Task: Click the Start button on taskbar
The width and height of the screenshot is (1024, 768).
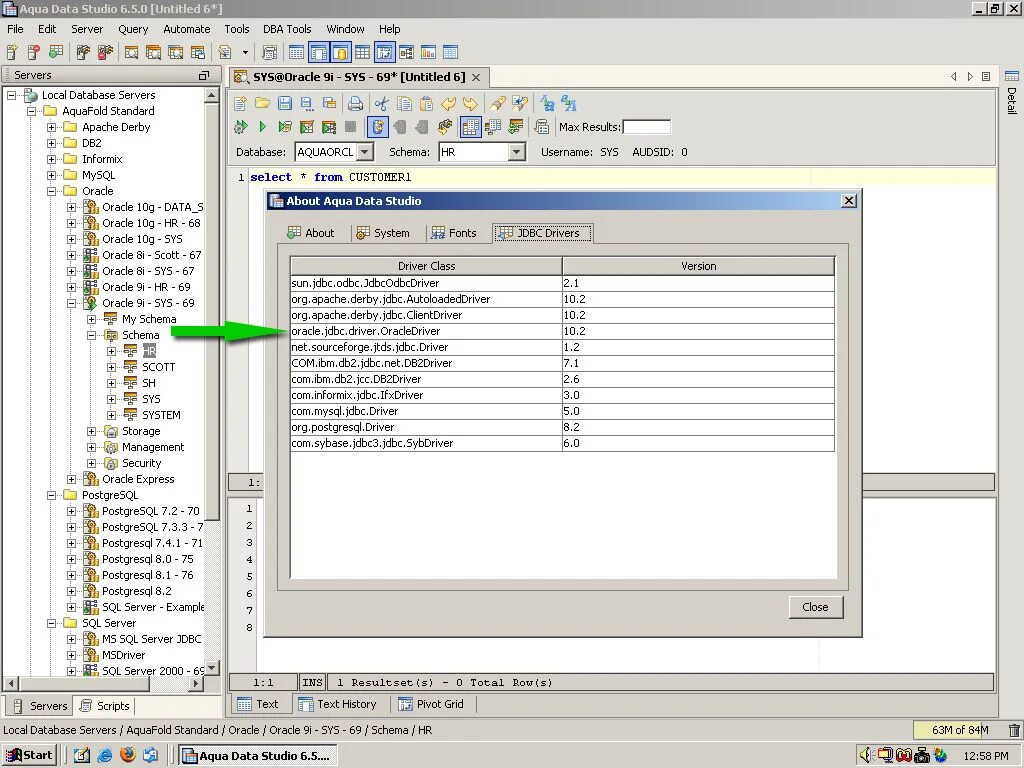Action: 29,755
